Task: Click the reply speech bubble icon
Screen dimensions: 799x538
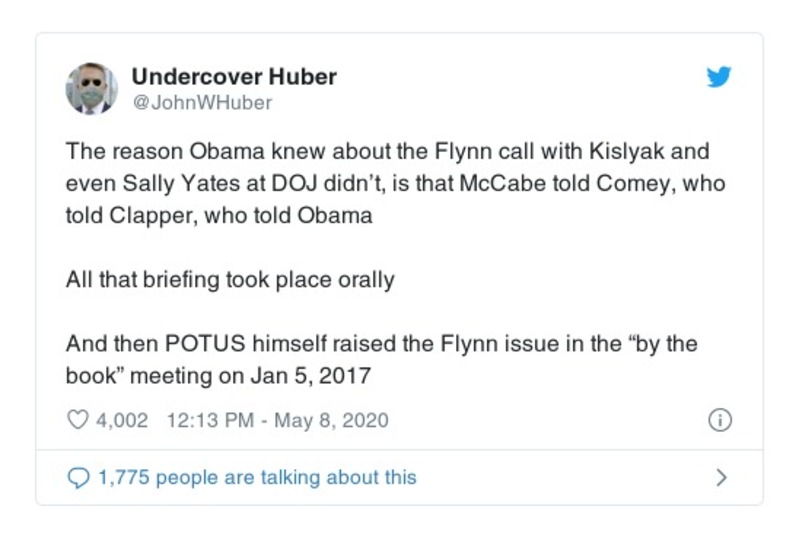Action: point(77,477)
